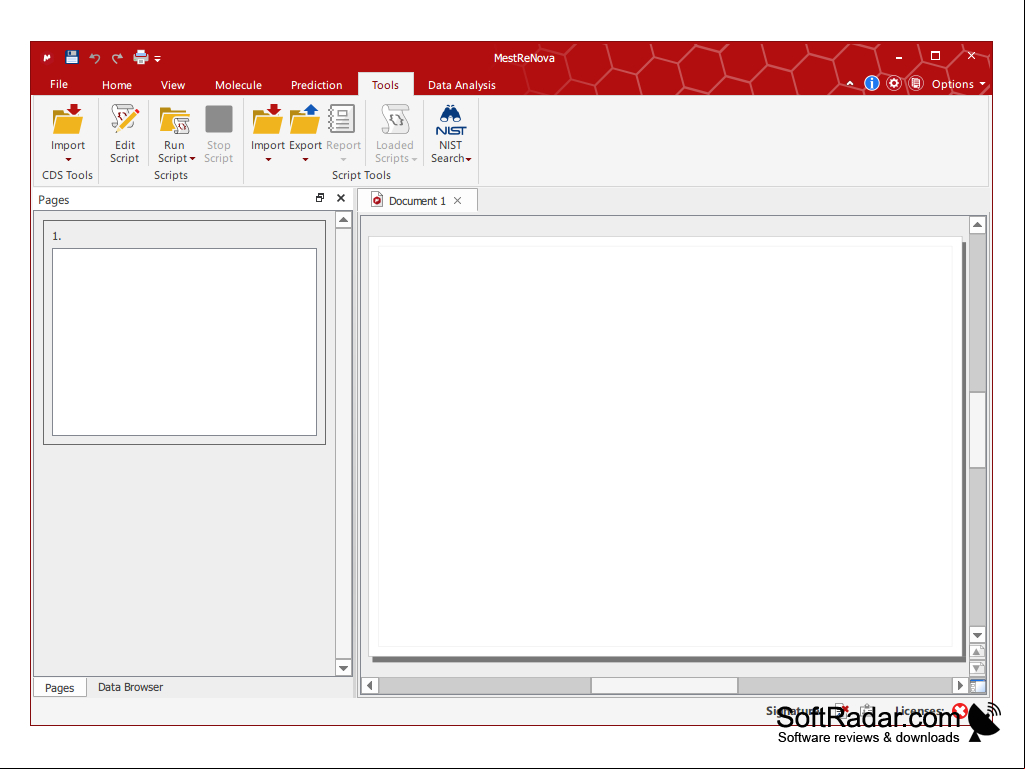Viewport: 1025px width, 769px height.
Task: Select the Document 1 tab
Action: 417,201
